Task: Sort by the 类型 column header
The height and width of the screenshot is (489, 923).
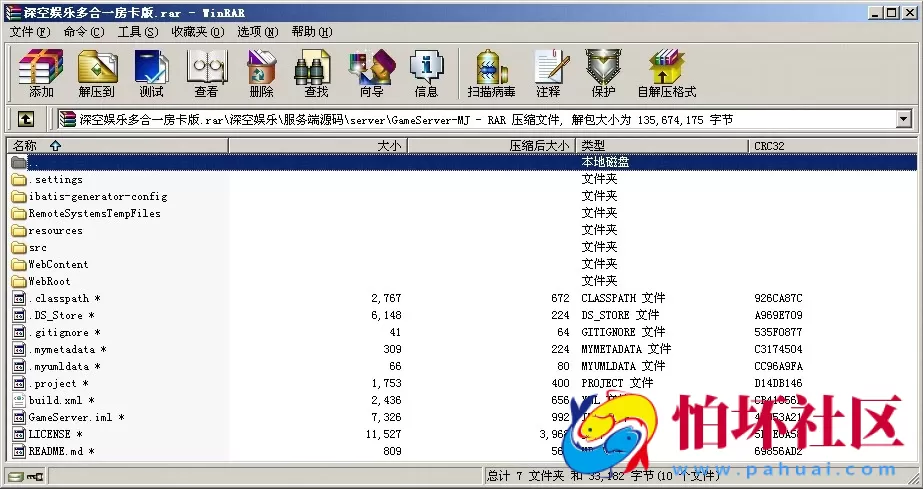Action: click(661, 145)
